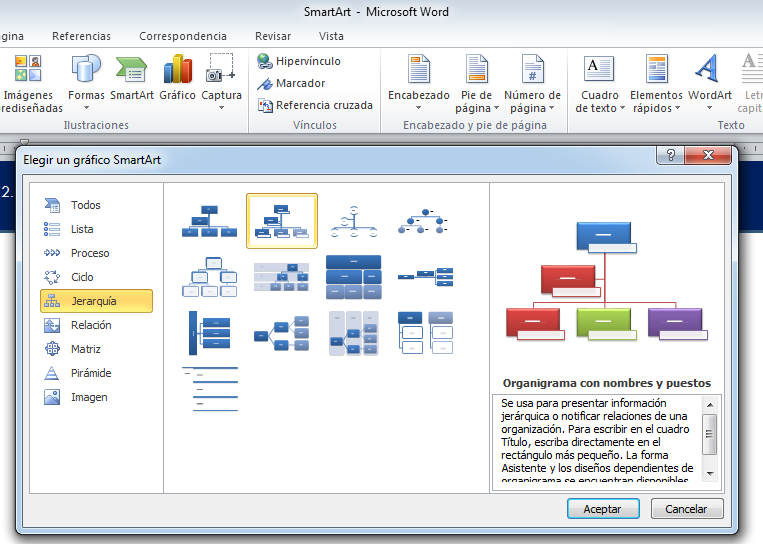The height and width of the screenshot is (544, 763).
Task: Select the Todos category
Action: click(96, 205)
